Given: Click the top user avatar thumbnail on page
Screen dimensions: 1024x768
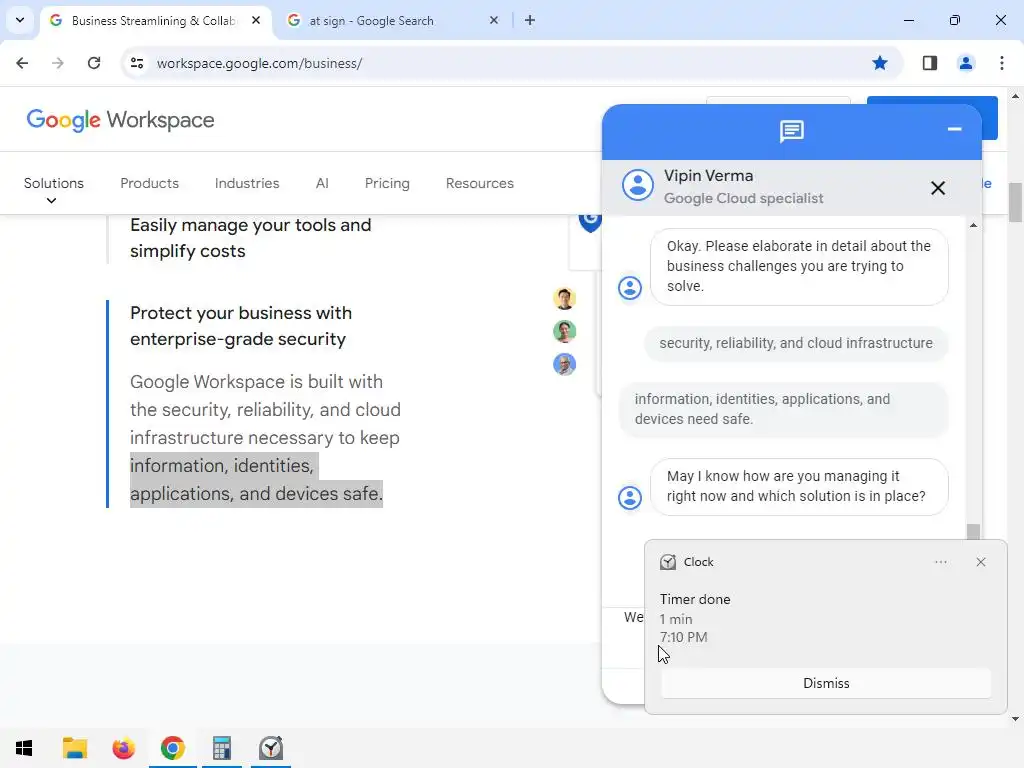Looking at the screenshot, I should coord(564,298).
